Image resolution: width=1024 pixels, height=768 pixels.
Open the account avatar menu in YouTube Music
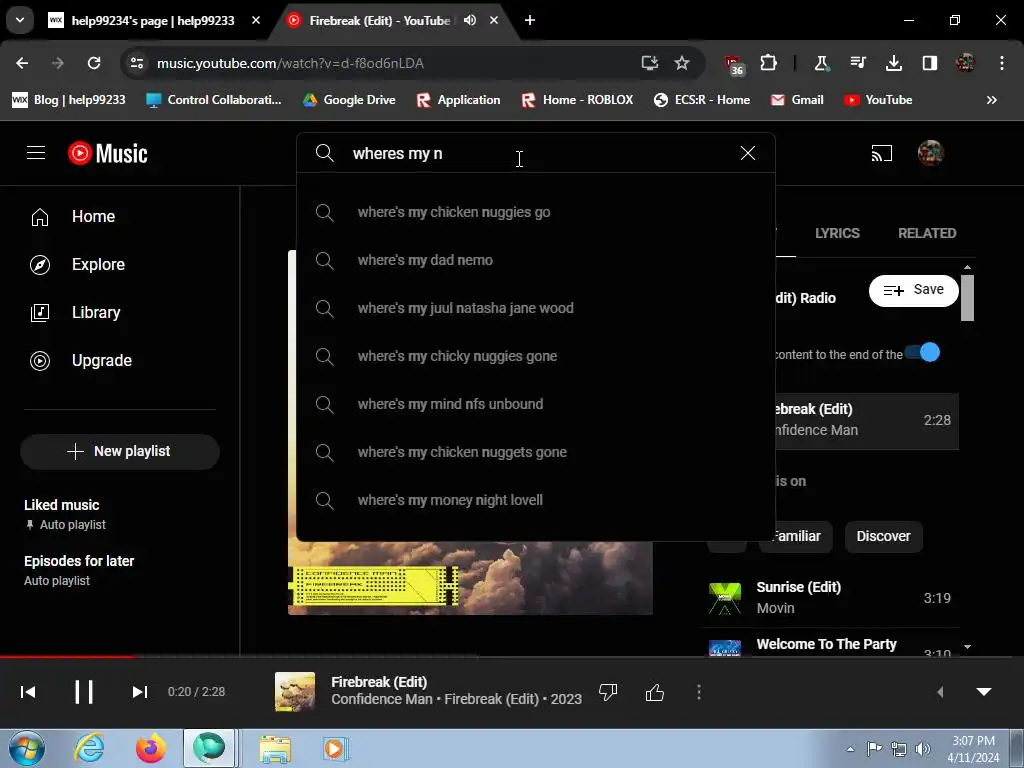(x=930, y=153)
